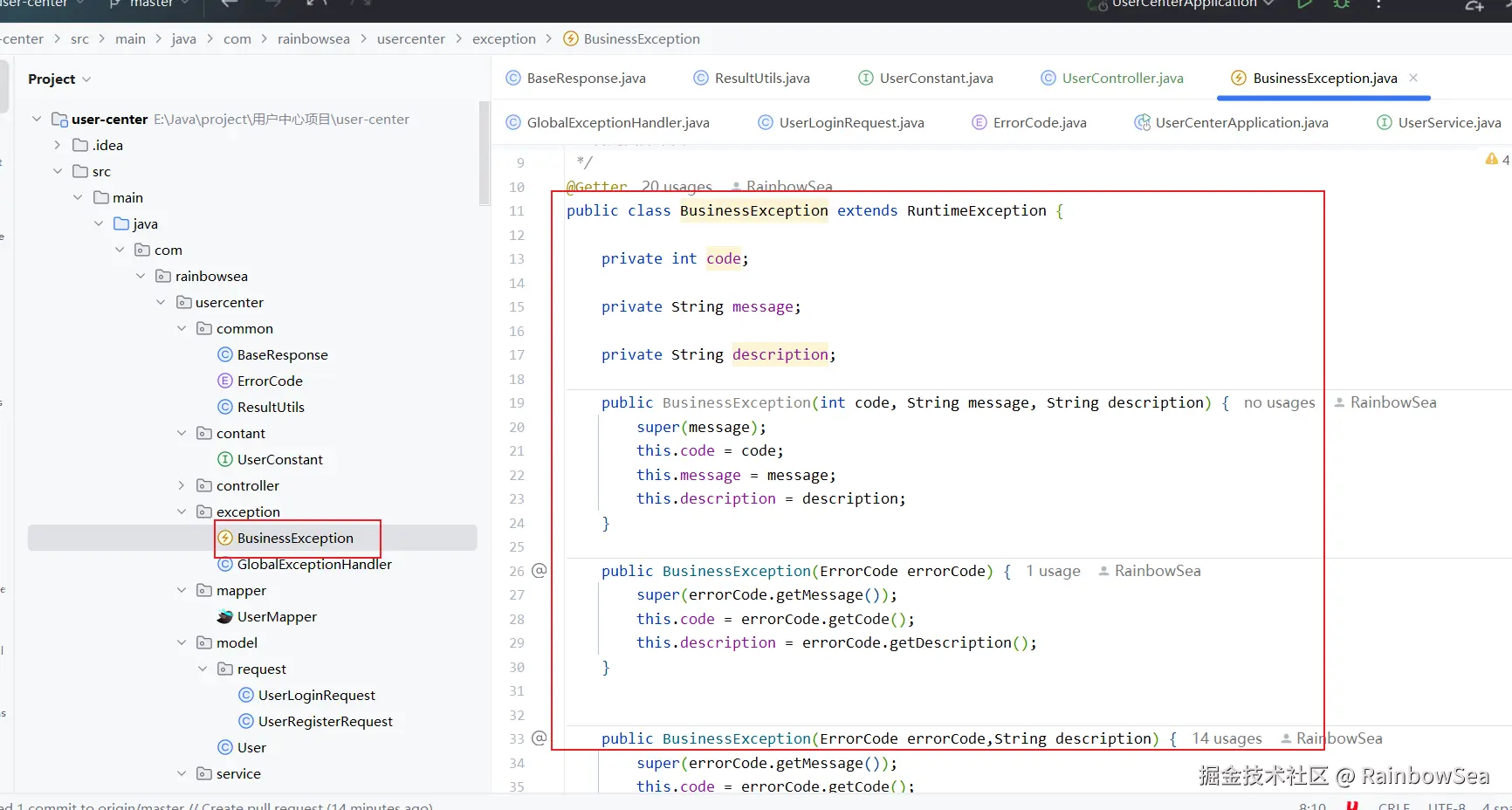1512x810 pixels.
Task: Expand the .idea folder
Action: click(x=58, y=146)
